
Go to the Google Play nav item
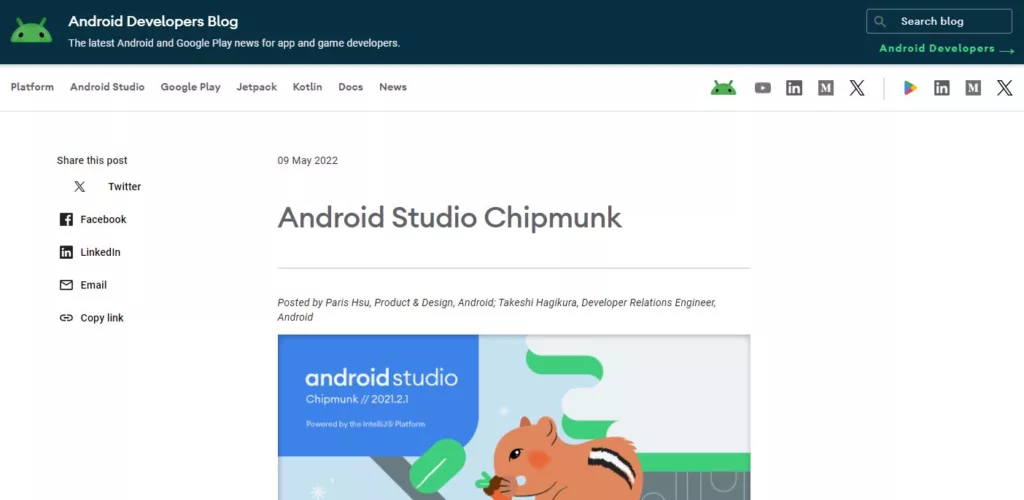click(191, 87)
